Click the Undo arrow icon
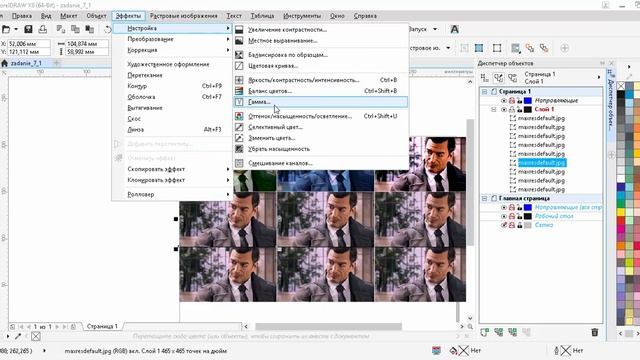Viewport: 640px width, 360px height. pyautogui.click(x=107, y=29)
